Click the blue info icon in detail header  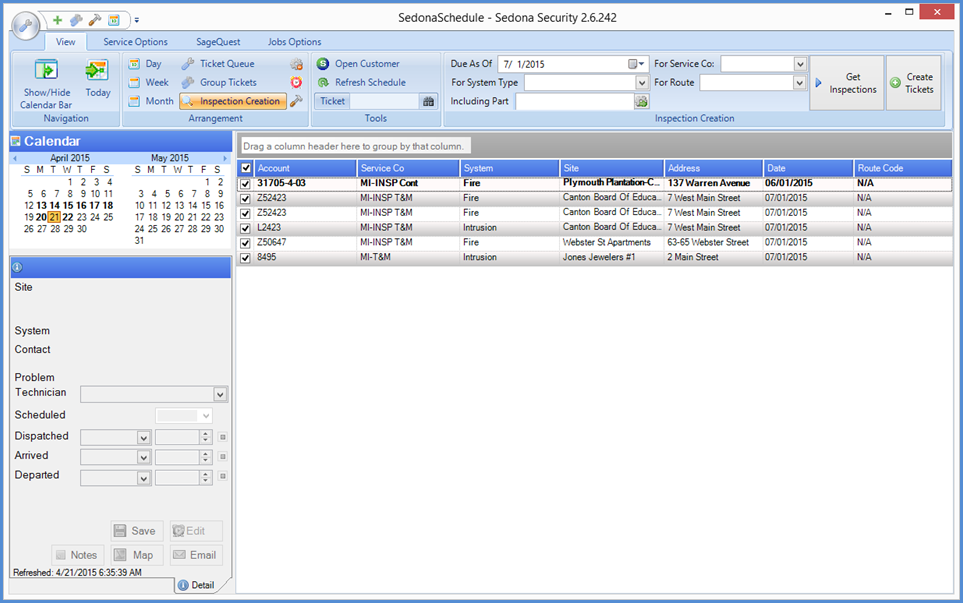(x=17, y=267)
